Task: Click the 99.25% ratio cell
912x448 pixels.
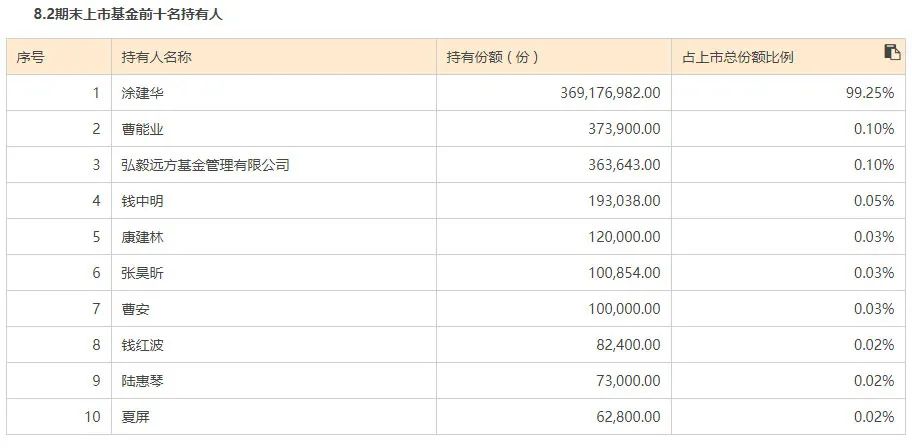Action: click(x=788, y=93)
